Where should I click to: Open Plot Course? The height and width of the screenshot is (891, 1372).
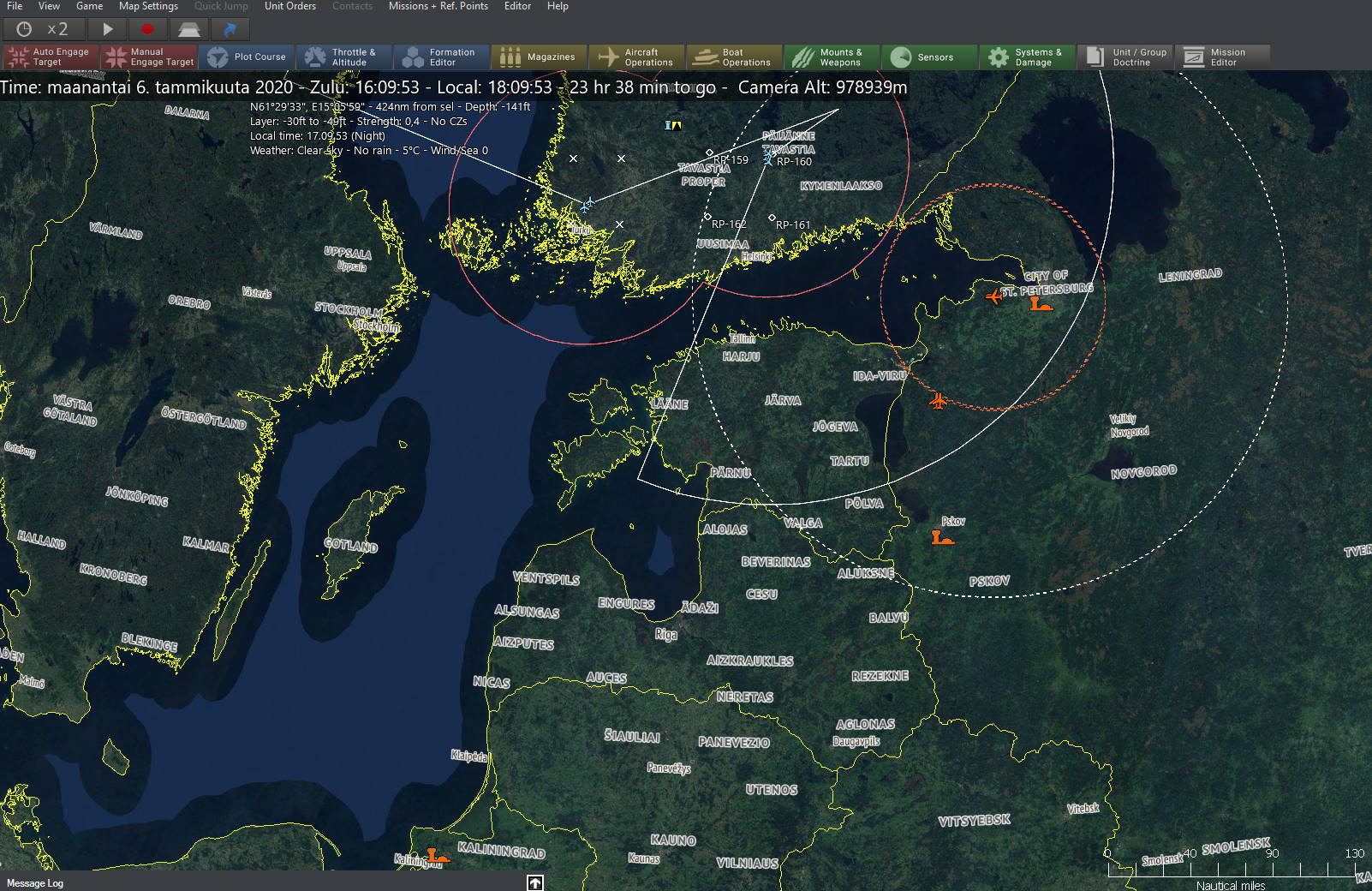[247, 57]
